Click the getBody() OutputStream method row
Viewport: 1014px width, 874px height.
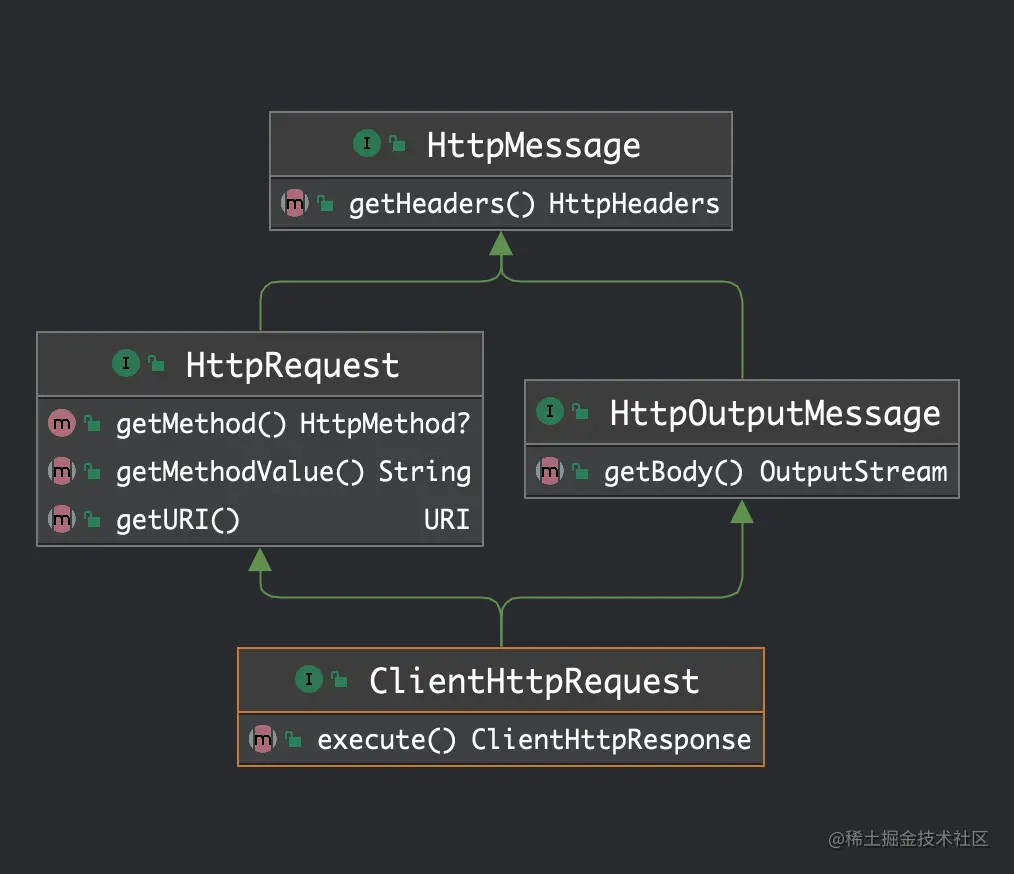[x=775, y=471]
